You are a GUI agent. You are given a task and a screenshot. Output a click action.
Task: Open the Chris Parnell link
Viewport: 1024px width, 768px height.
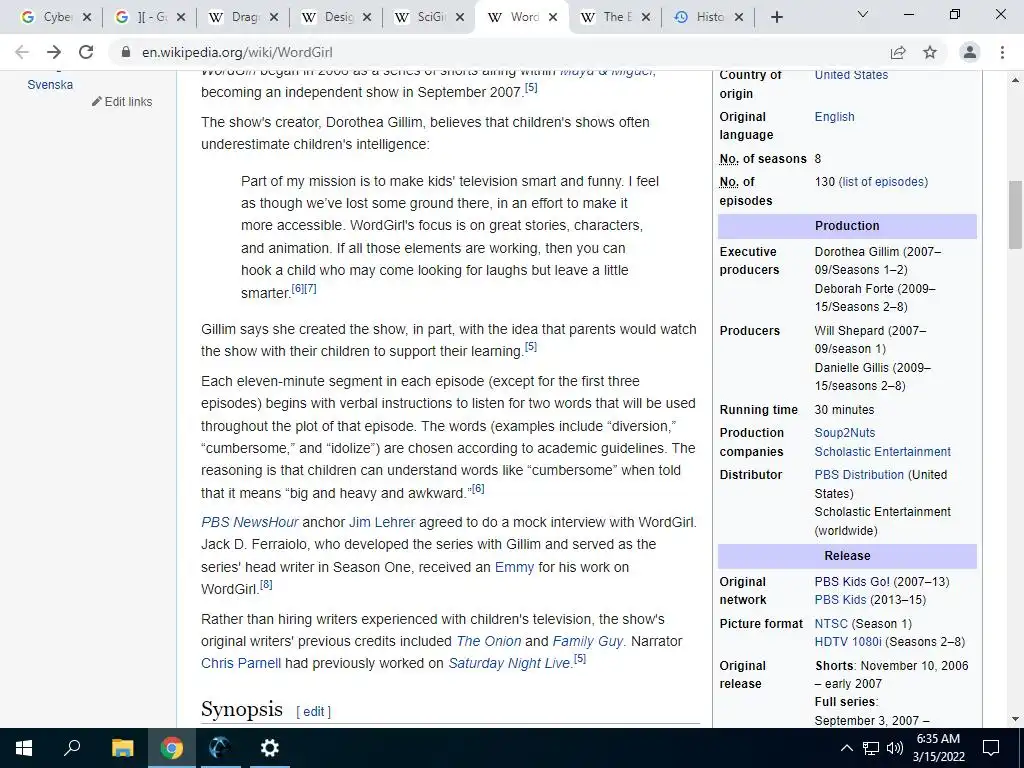point(241,664)
